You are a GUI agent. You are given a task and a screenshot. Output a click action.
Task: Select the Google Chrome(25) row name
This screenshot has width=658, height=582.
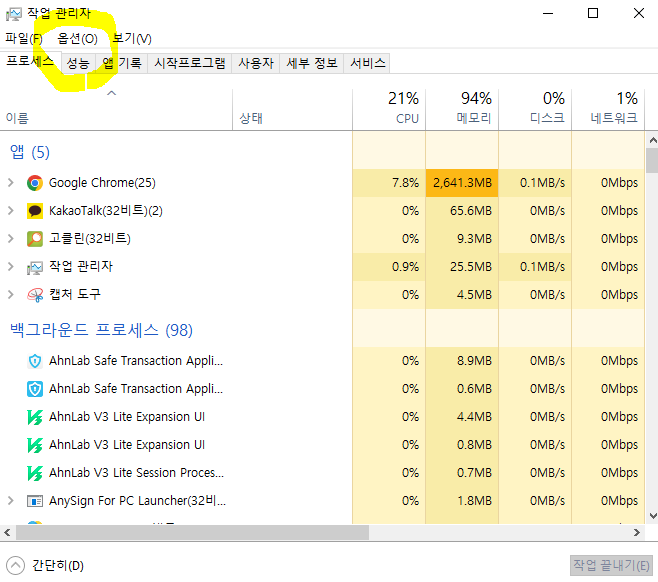point(102,183)
